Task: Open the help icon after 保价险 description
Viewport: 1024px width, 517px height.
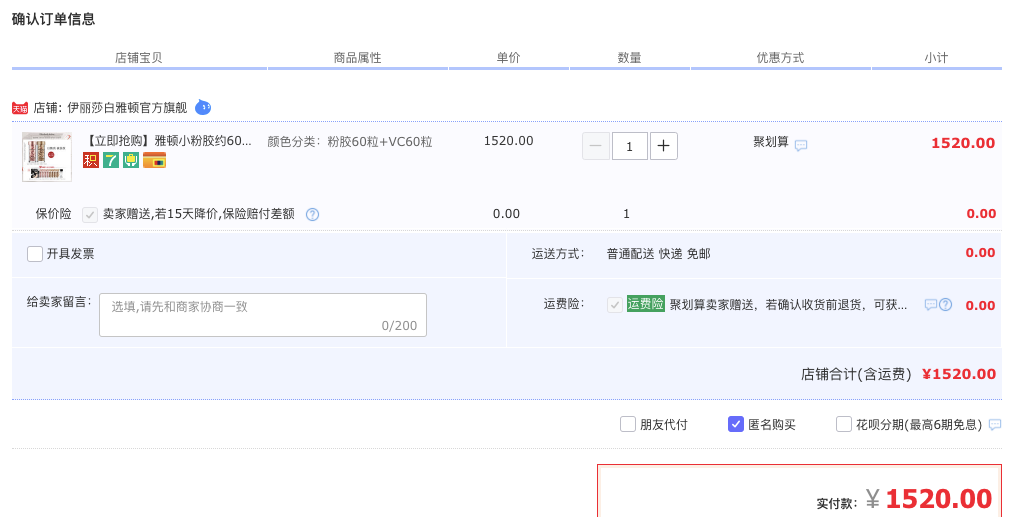Action: [x=313, y=214]
